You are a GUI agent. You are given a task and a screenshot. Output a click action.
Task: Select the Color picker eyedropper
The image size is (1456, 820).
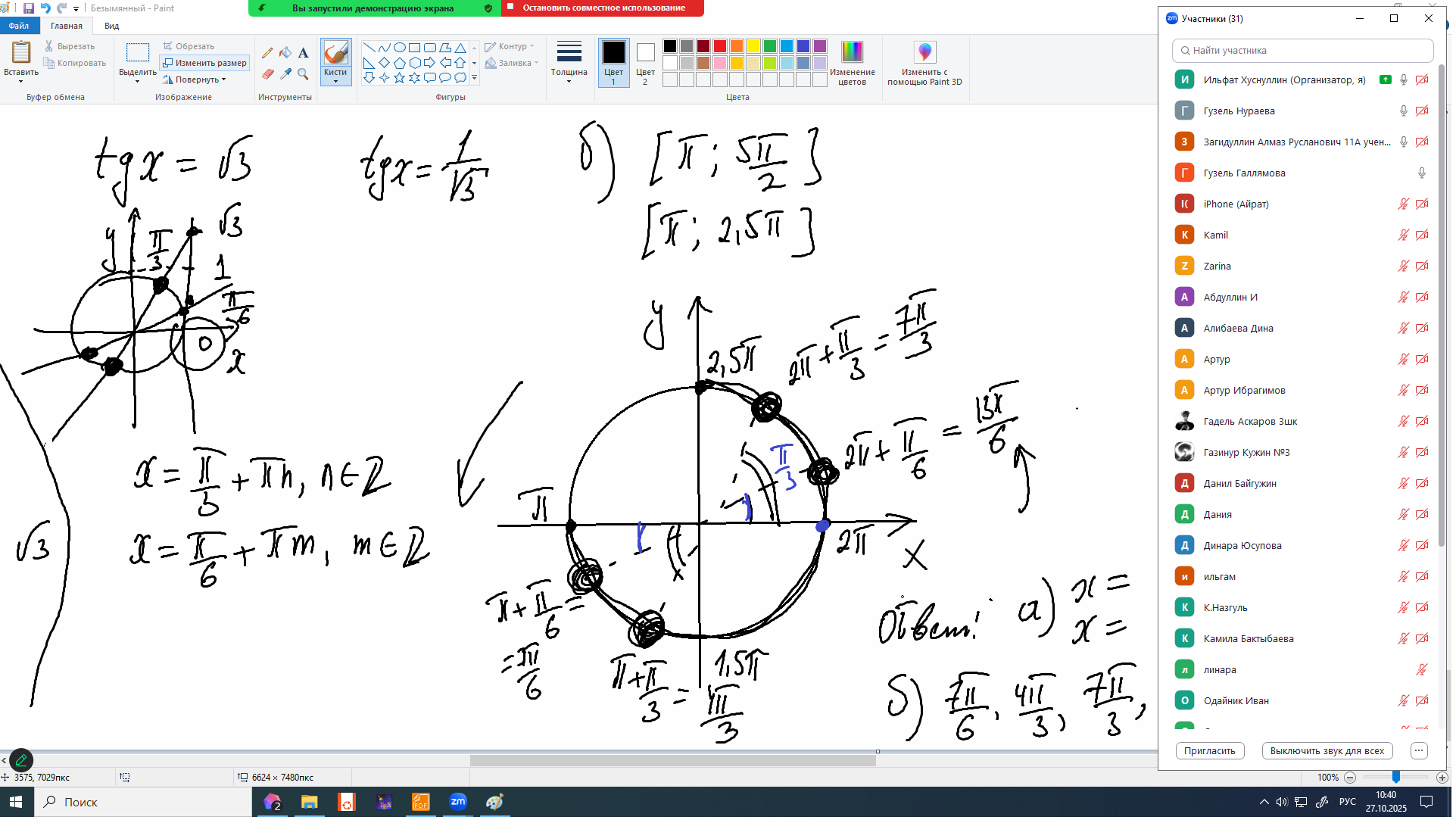tap(285, 74)
